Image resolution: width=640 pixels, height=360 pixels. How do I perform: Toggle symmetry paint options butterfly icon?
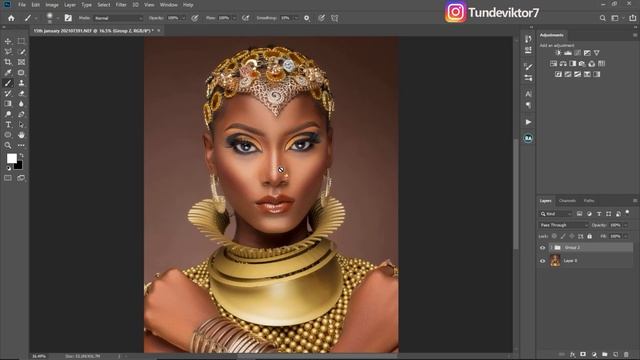click(335, 18)
